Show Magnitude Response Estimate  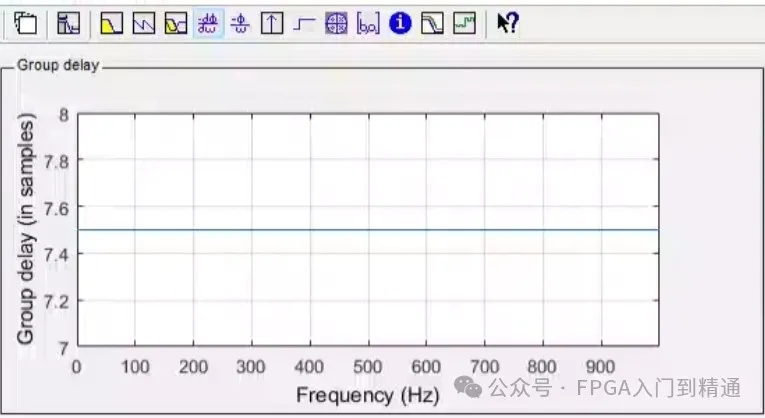pos(432,23)
